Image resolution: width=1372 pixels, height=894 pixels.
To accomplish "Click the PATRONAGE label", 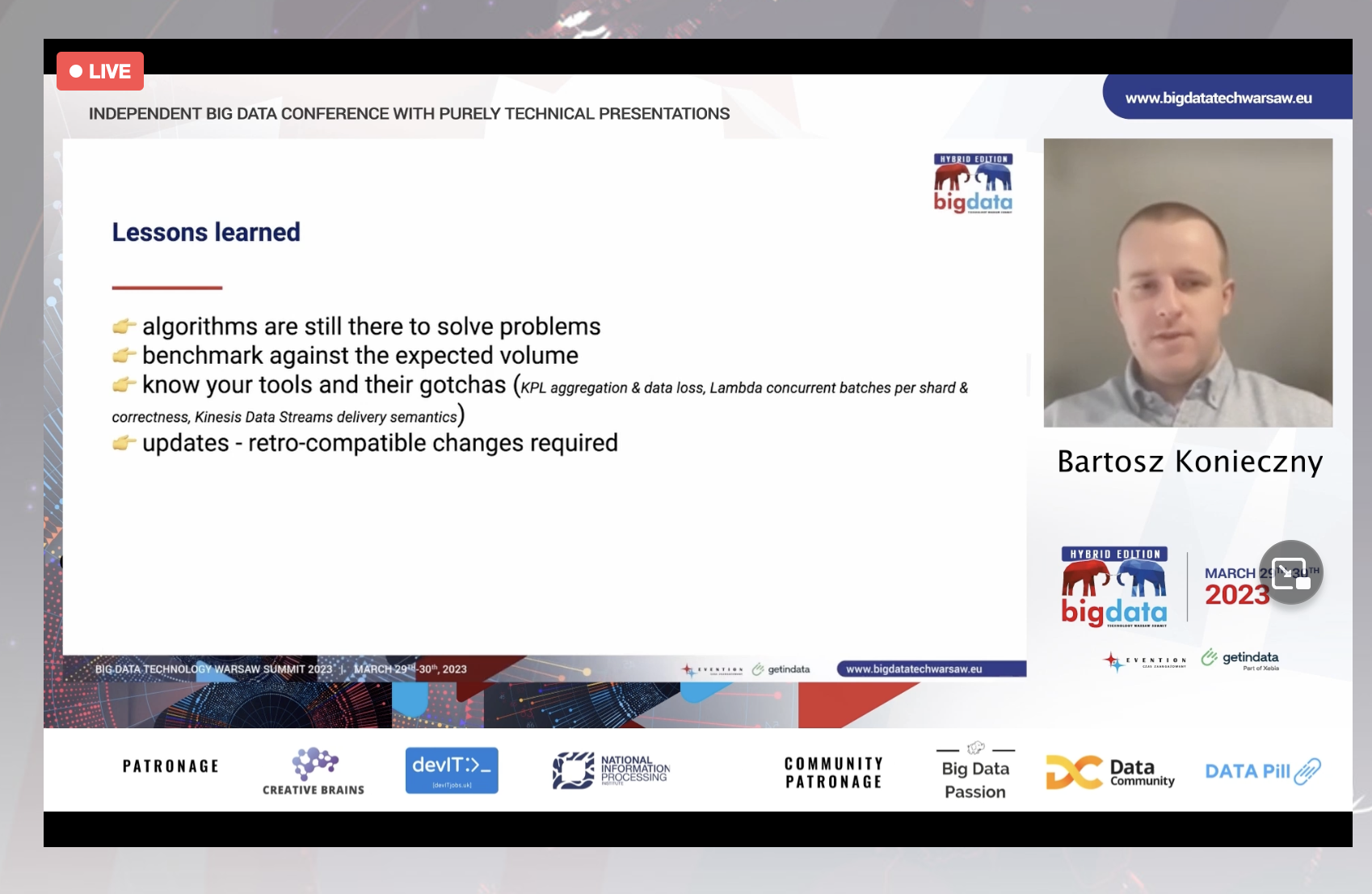I will [170, 766].
